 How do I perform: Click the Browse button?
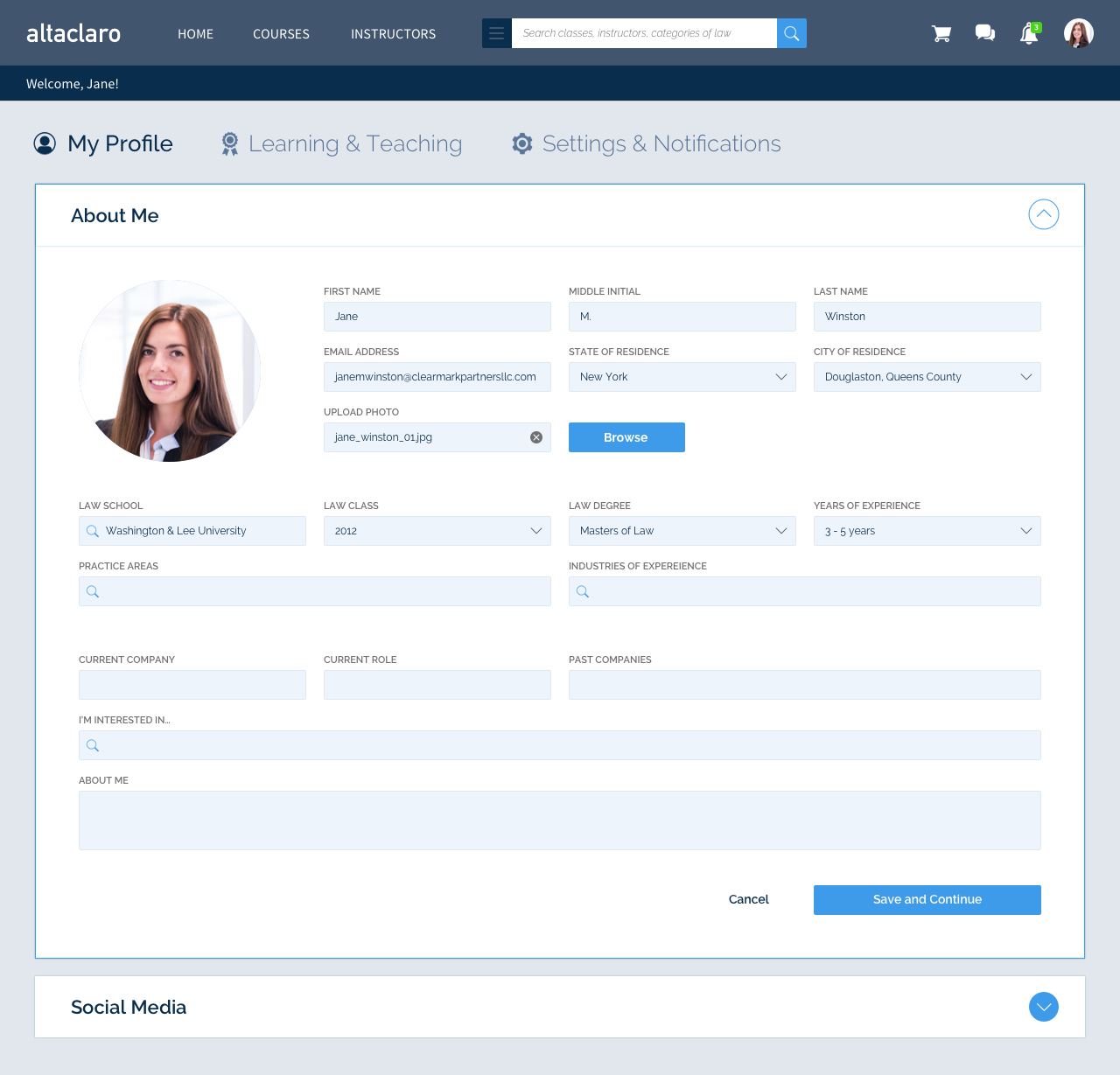(x=626, y=437)
